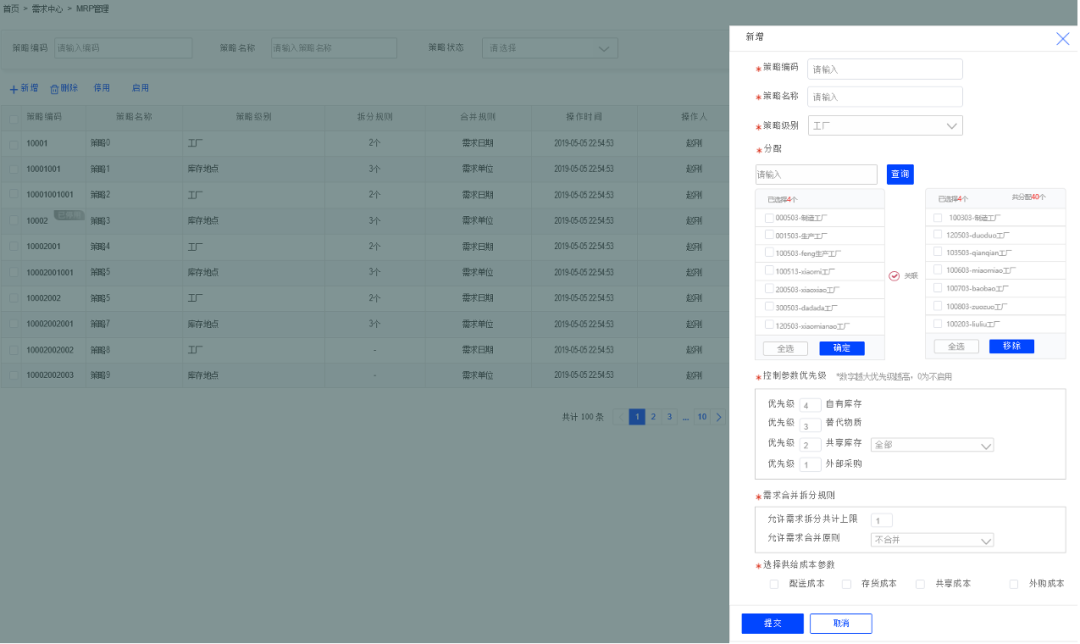Image resolution: width=1080 pixels, height=644 pixels.
Task: Click the 查询 search button
Action: 900,174
